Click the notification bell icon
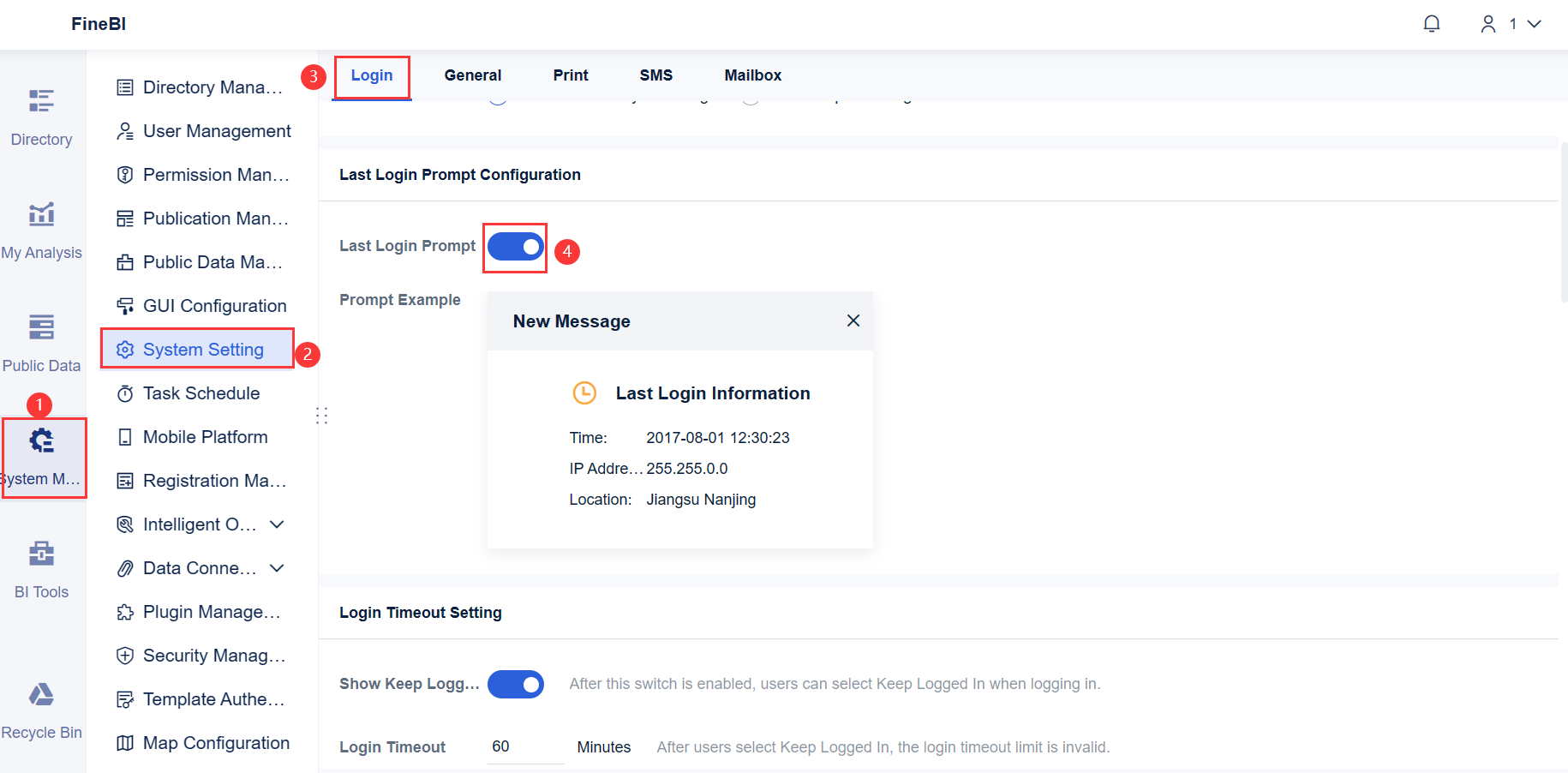Viewport: 1568px width, 773px height. point(1432,23)
